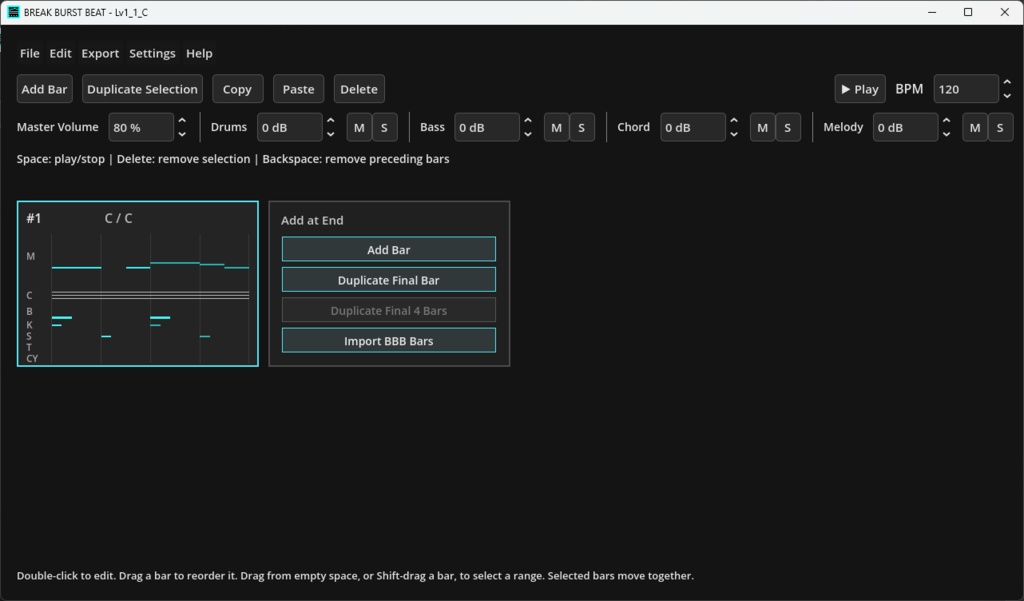
Task: Start playback with the Play button
Action: click(860, 89)
